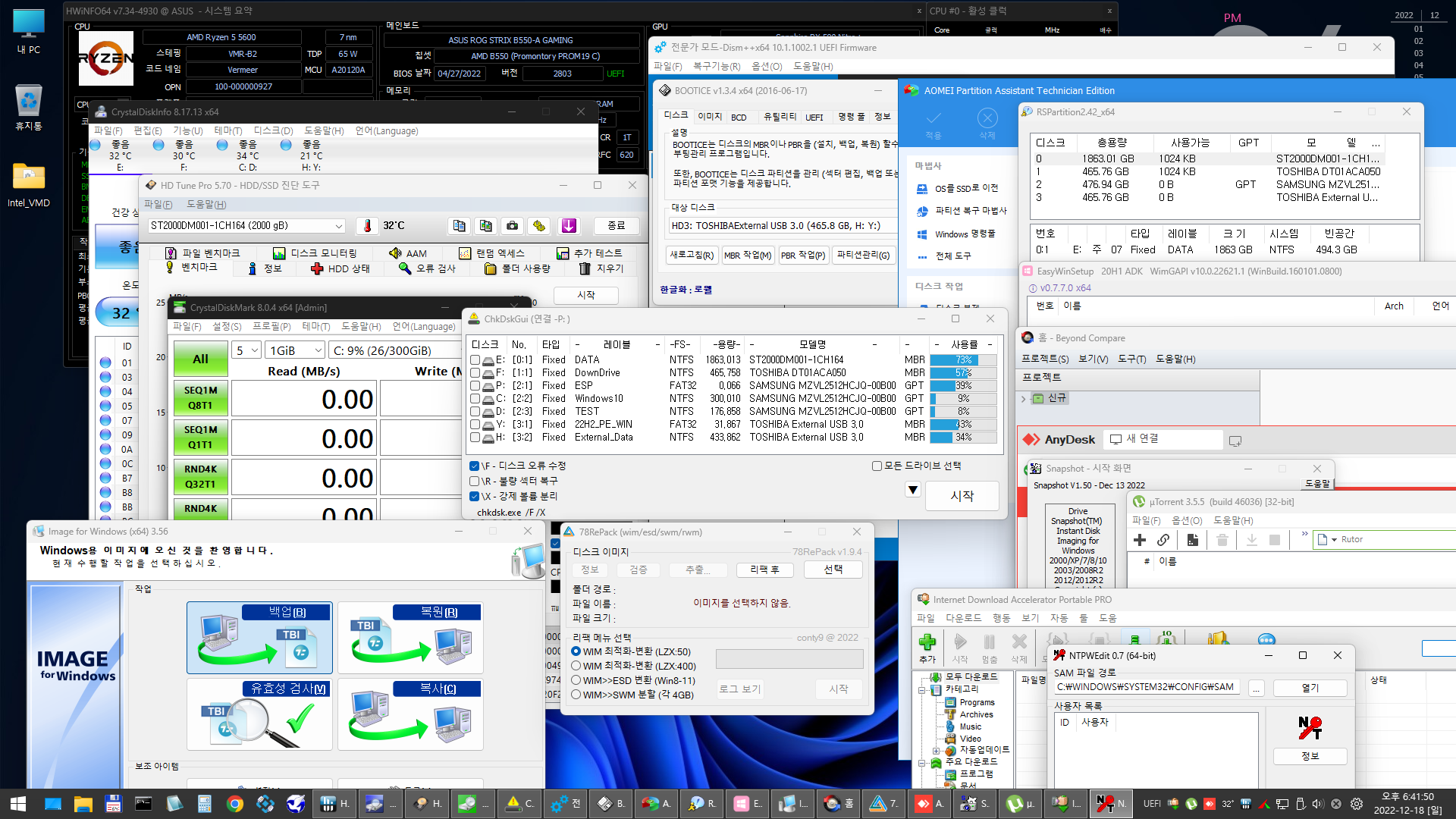Click the Validate (유효성 검사) icon in Image for Windows

(x=259, y=714)
